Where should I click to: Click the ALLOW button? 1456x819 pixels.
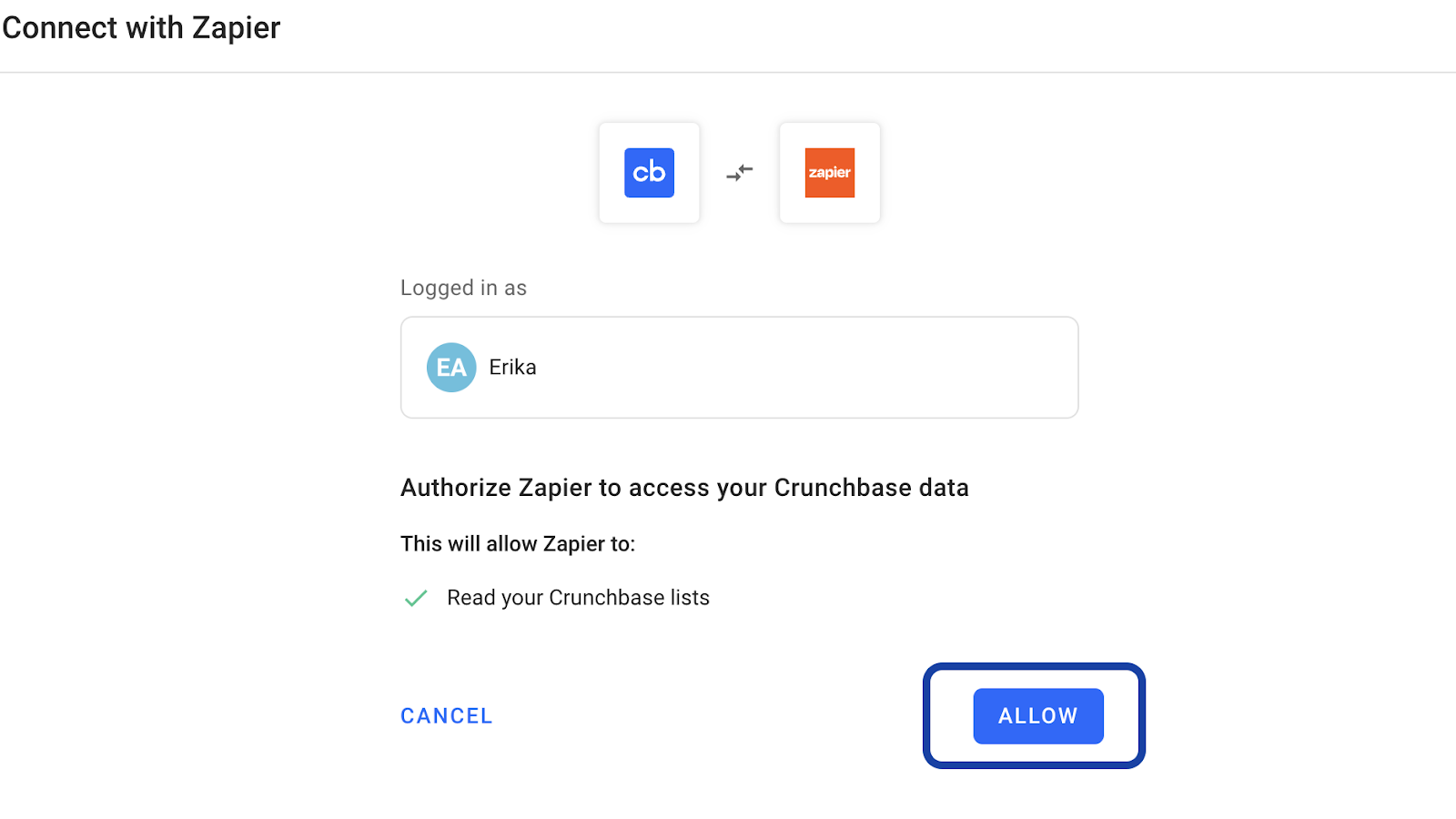coord(1038,716)
